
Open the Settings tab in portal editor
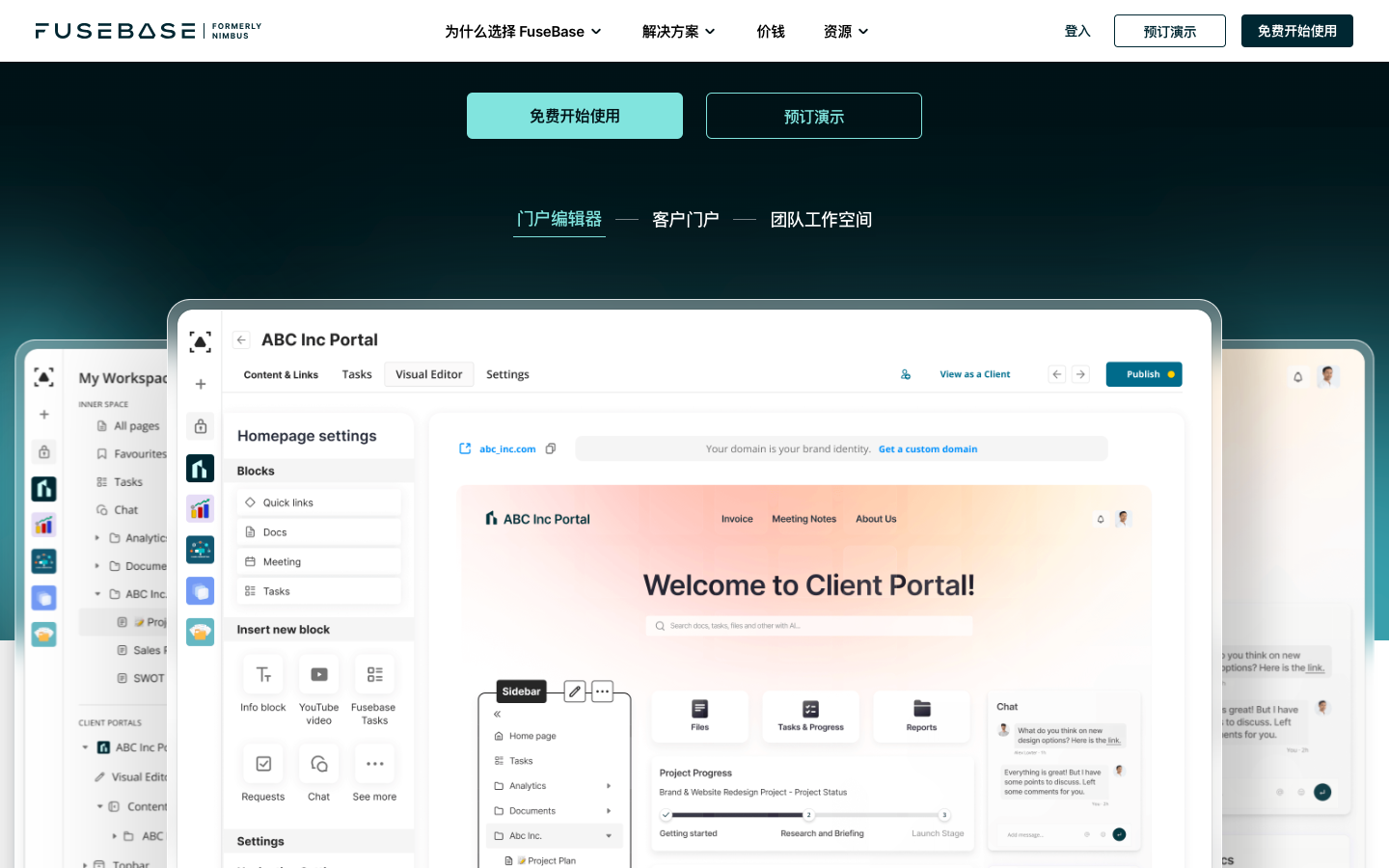click(507, 374)
